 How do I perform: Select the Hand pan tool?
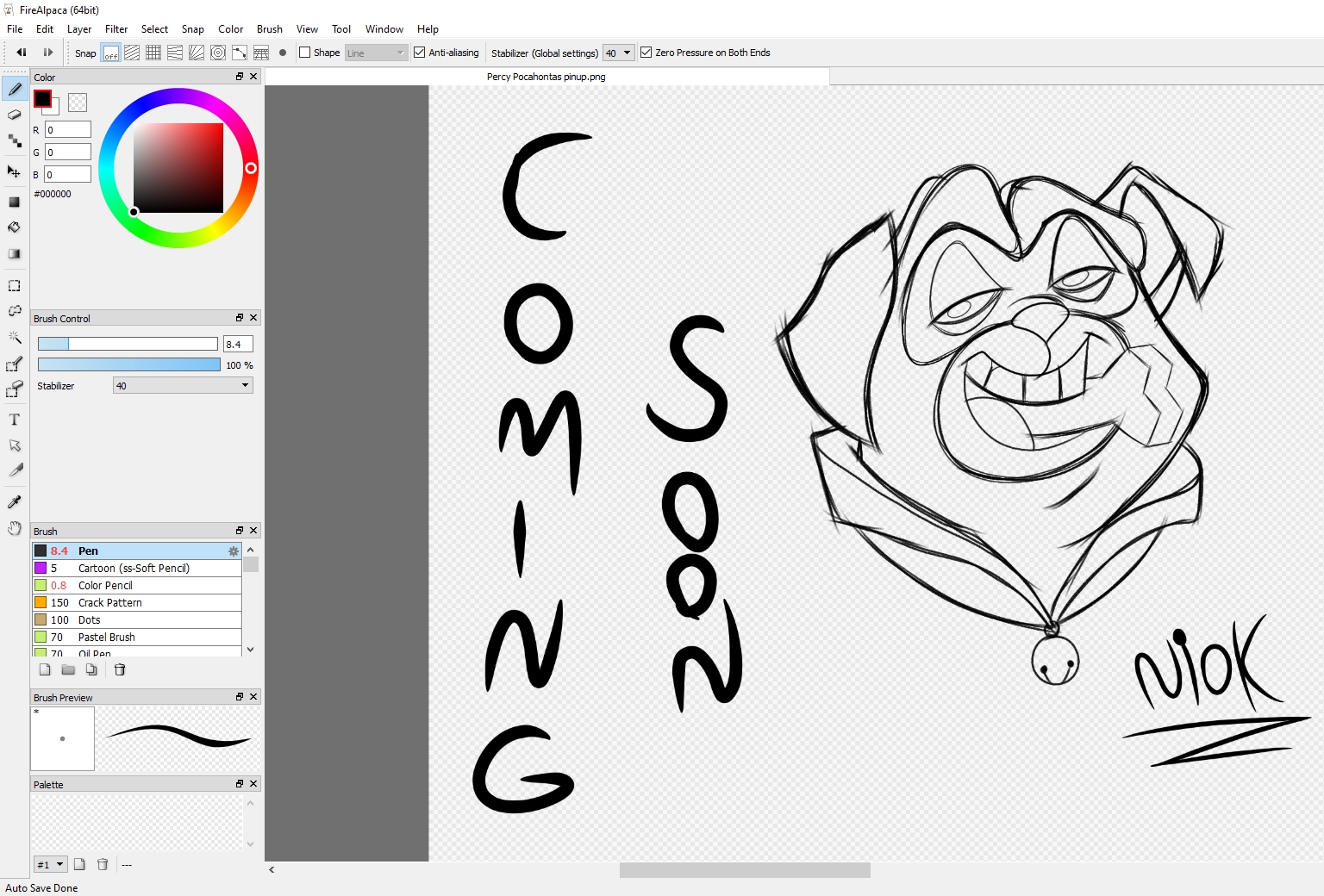pyautogui.click(x=15, y=528)
